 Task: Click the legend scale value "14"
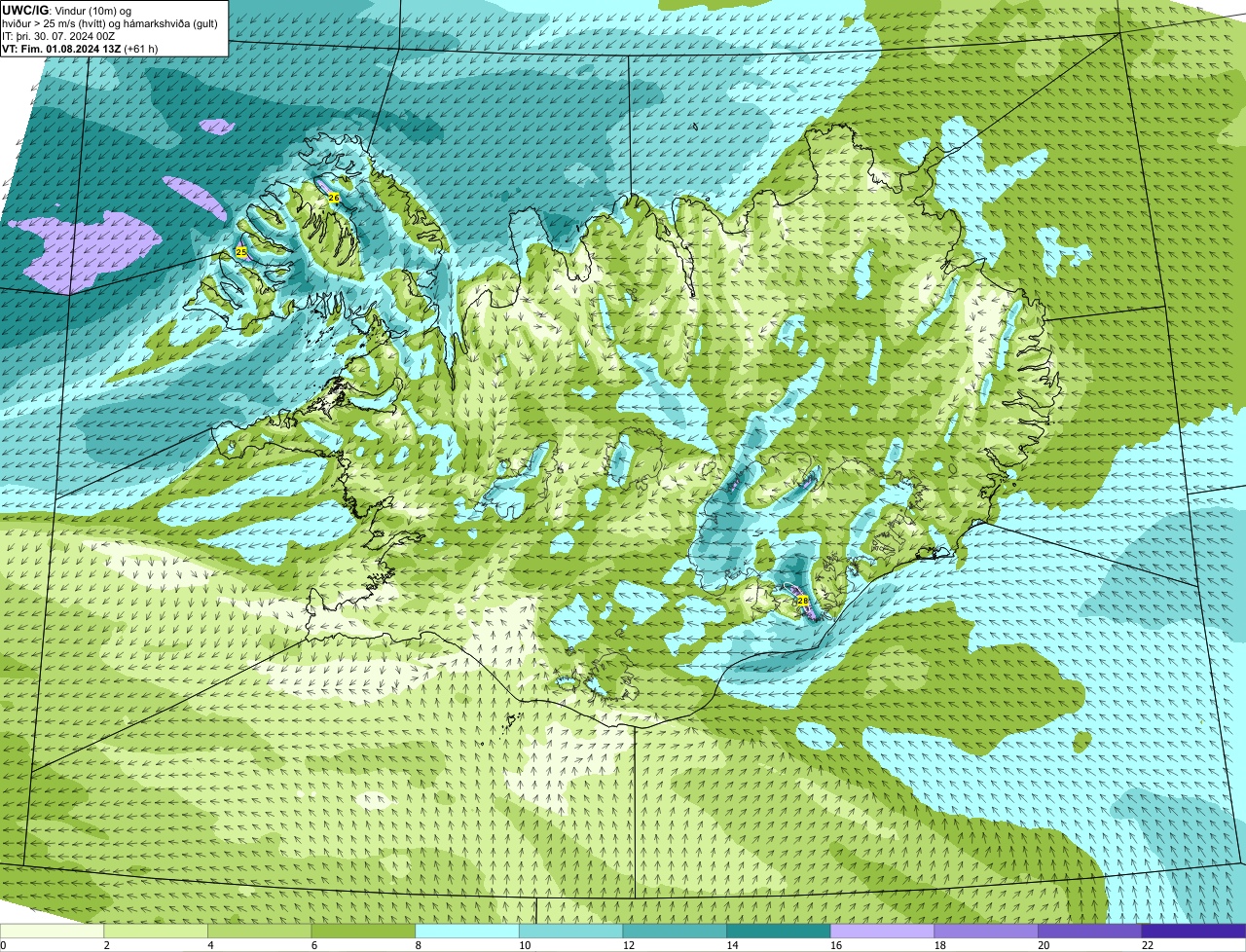tap(732, 945)
